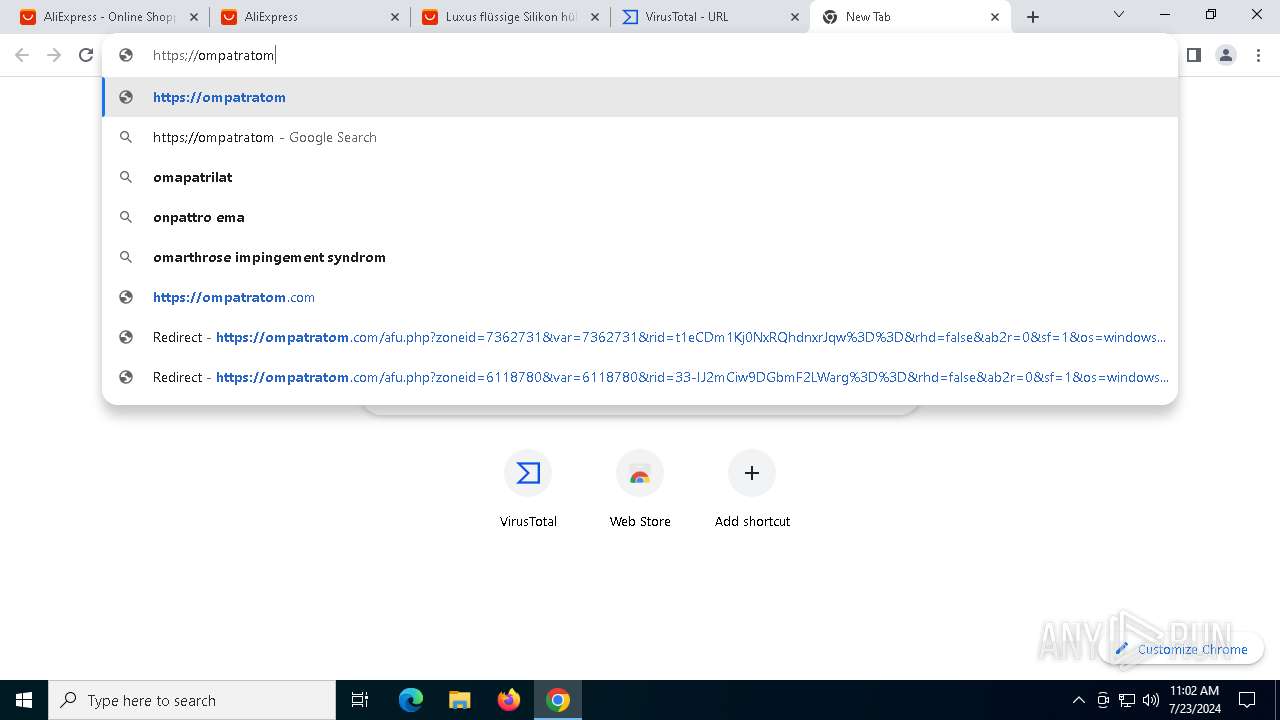Open Redirect suggestion with zoneid=7362731
The width and height of the screenshot is (1280, 720).
[640, 337]
